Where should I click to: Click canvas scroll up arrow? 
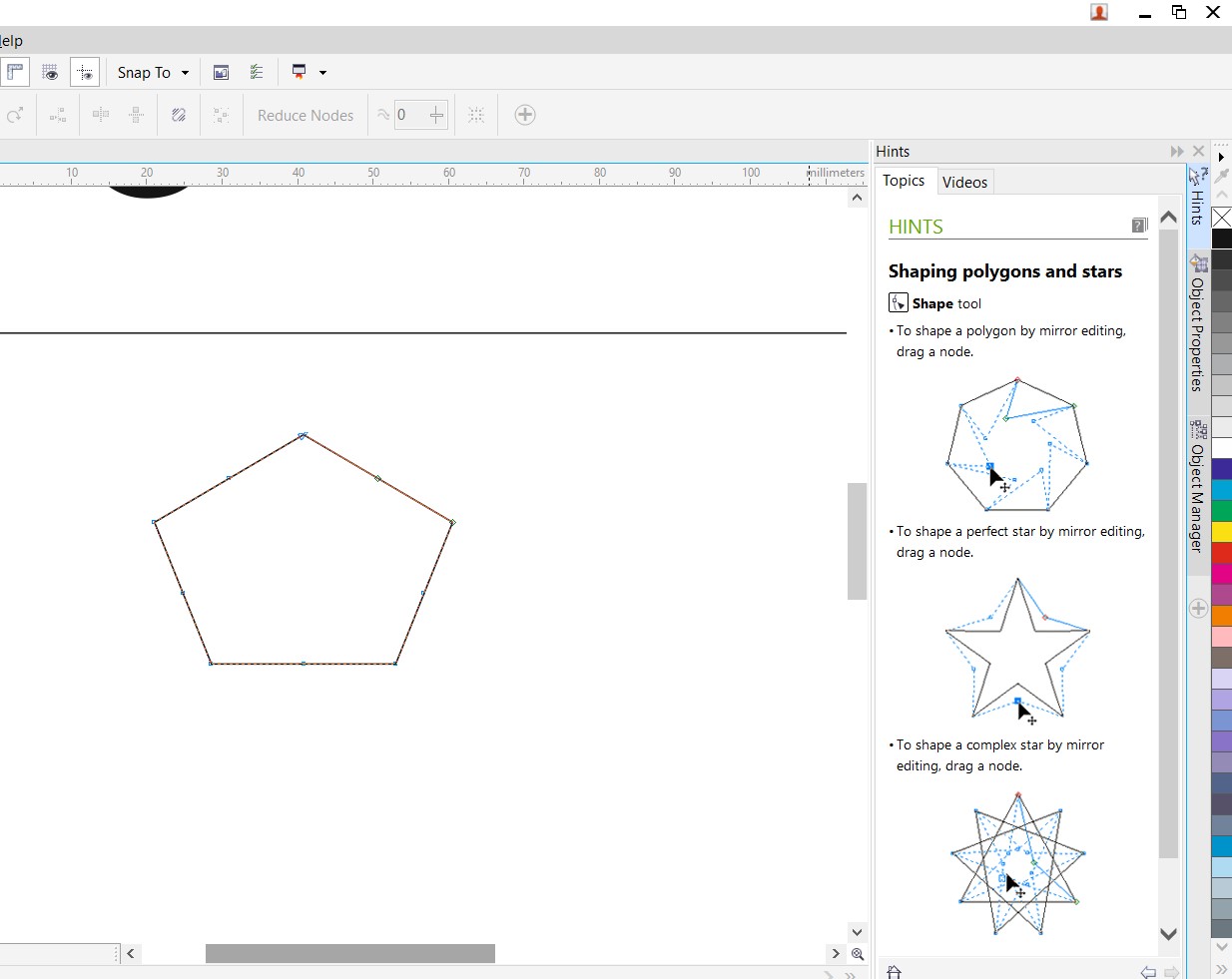(x=857, y=198)
